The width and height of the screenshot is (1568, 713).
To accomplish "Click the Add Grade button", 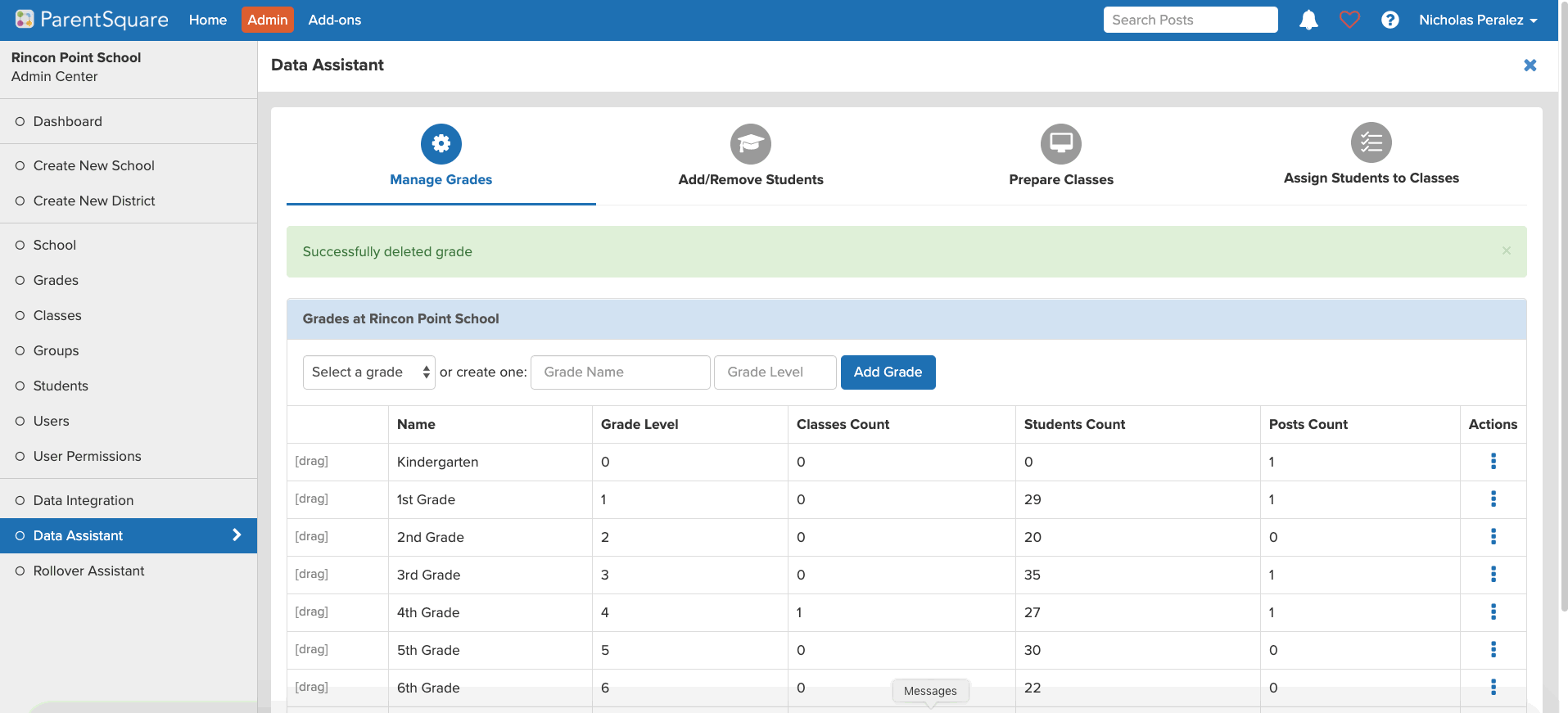I will 888,372.
